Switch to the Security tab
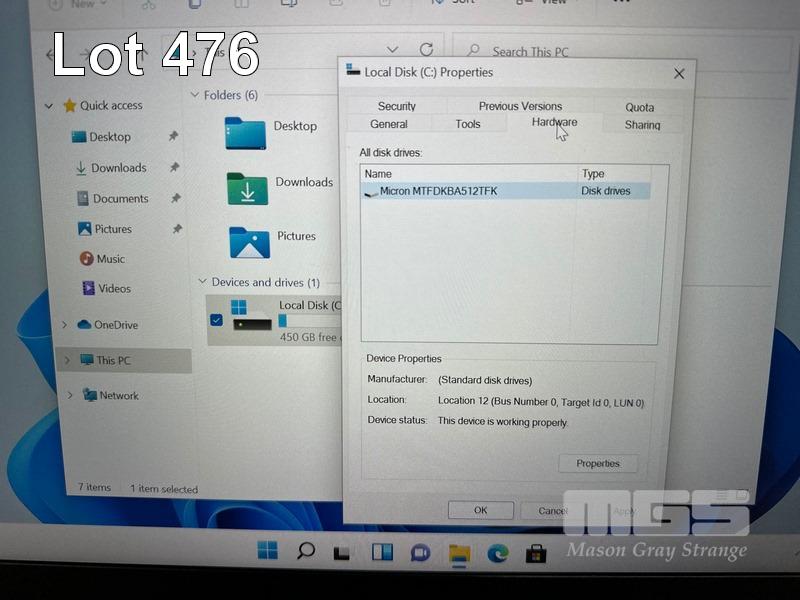 pyautogui.click(x=396, y=106)
